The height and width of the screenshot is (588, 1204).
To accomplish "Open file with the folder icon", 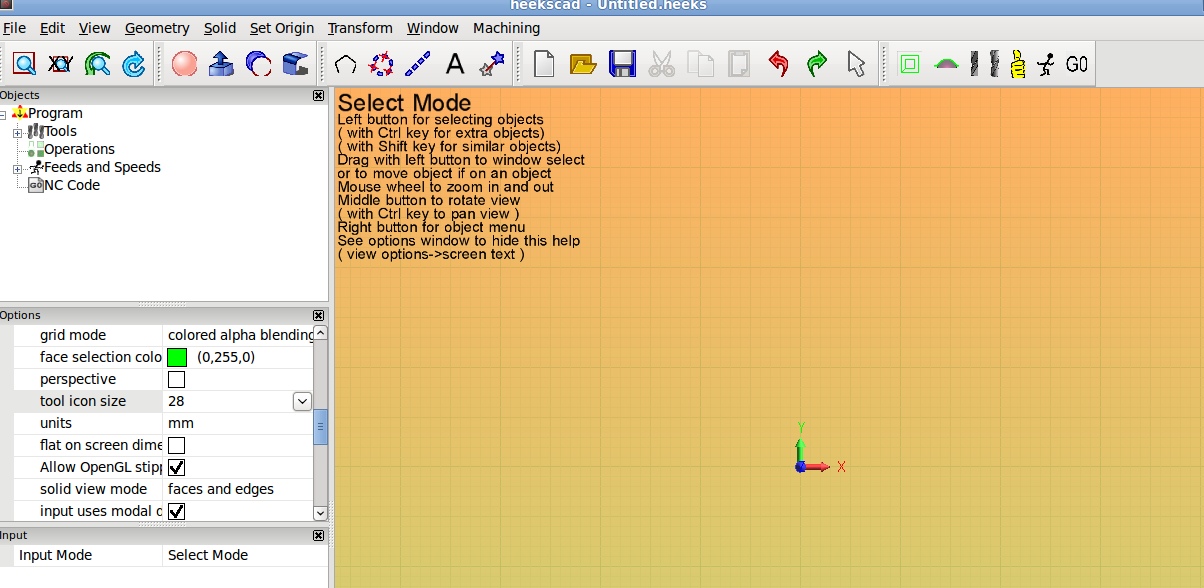I will point(583,65).
